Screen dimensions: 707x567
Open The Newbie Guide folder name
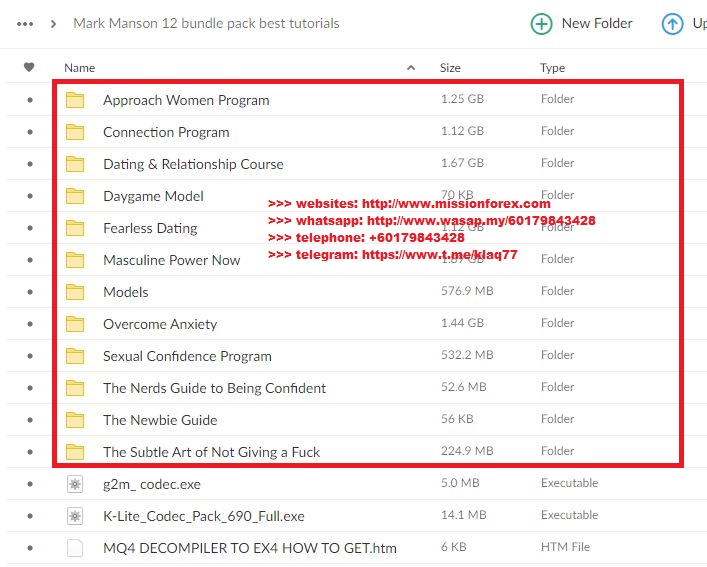[160, 420]
